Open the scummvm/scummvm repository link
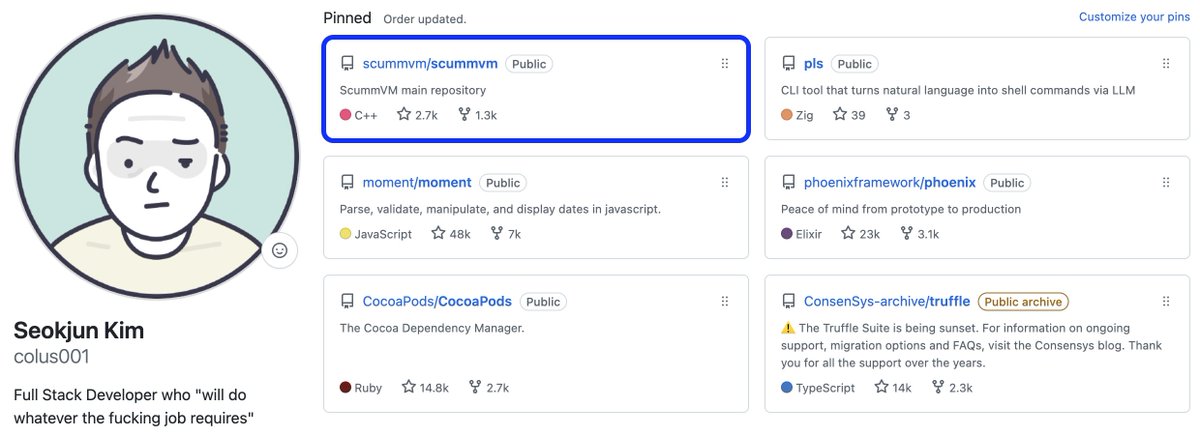1200x436 pixels. click(x=429, y=63)
